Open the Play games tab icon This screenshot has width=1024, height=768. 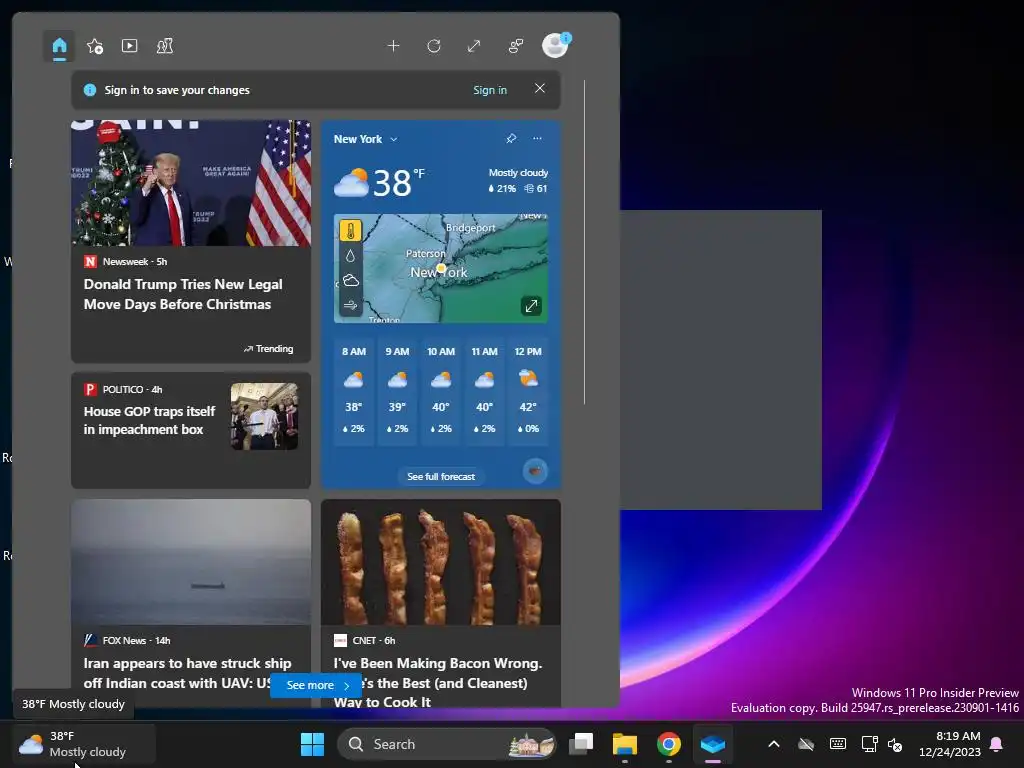(x=165, y=46)
